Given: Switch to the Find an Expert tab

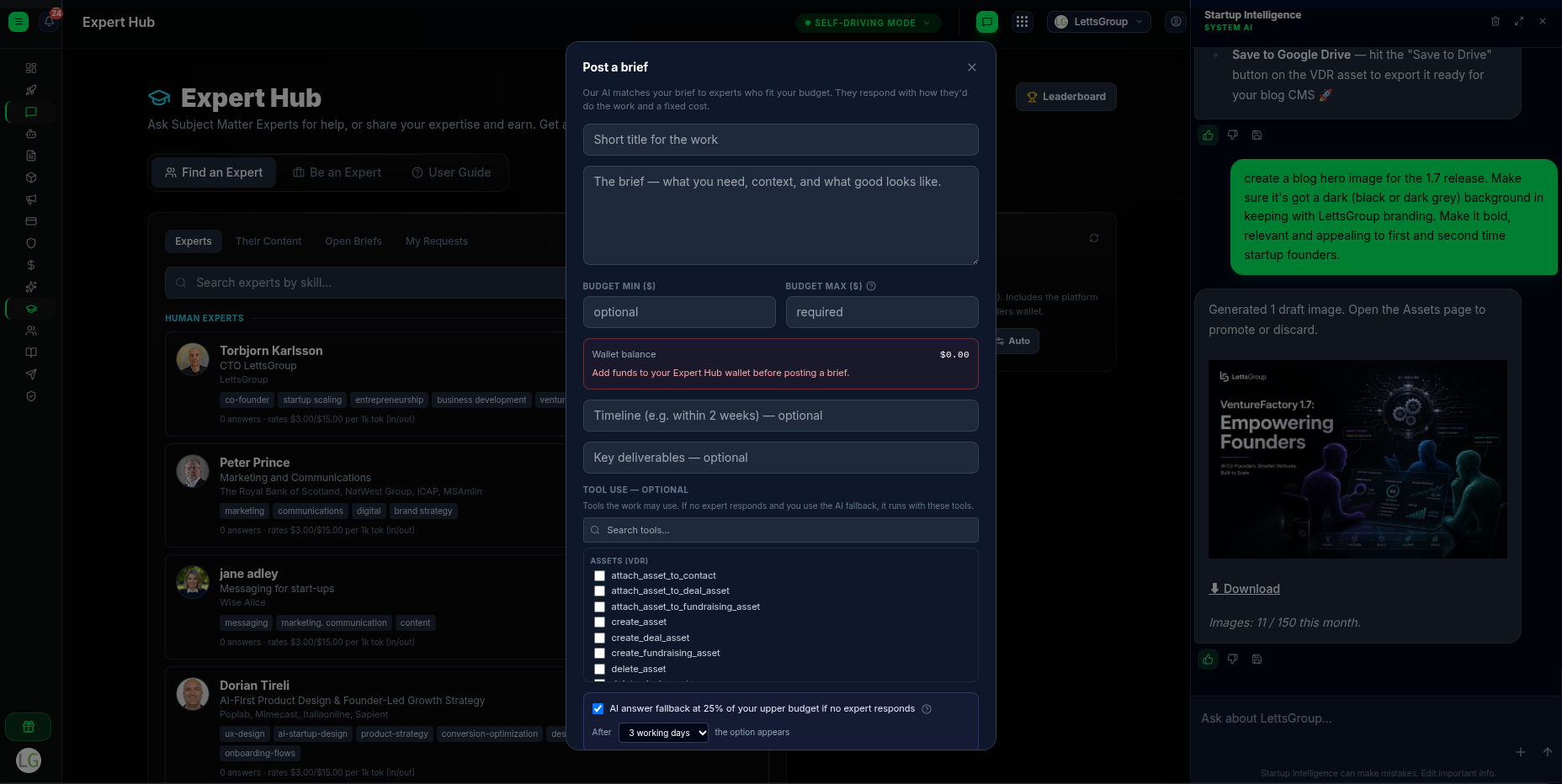Looking at the screenshot, I should tap(214, 172).
